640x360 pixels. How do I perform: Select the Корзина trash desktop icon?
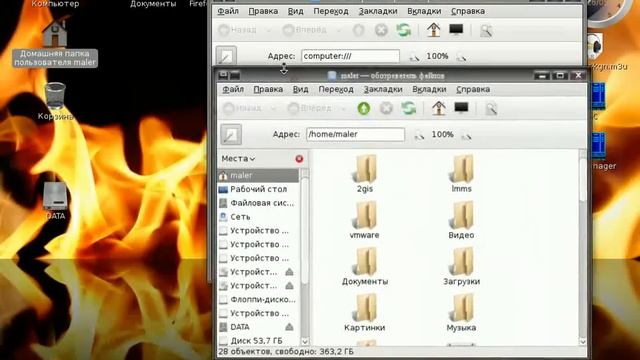(x=55, y=101)
